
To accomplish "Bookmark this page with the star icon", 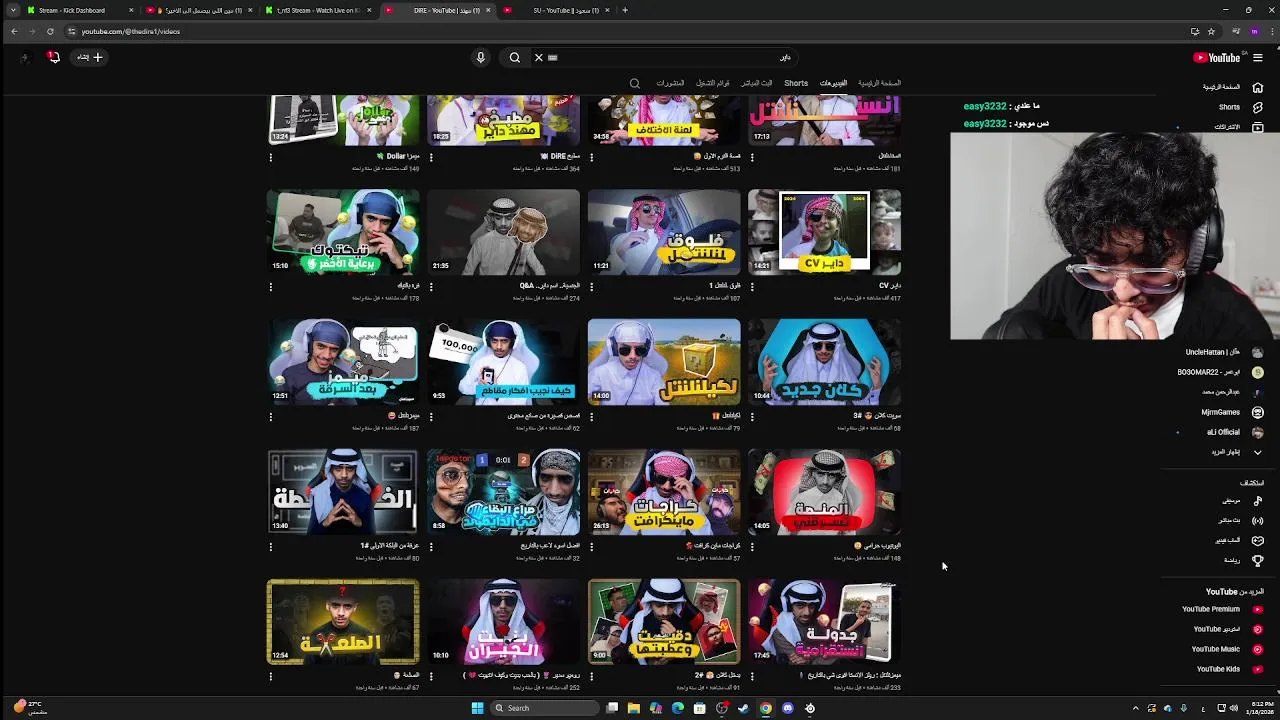I will click(1211, 31).
